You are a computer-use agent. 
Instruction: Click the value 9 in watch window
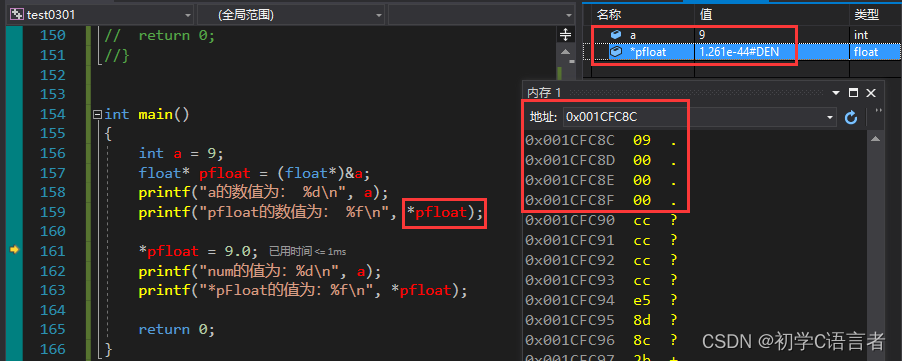[x=702, y=35]
